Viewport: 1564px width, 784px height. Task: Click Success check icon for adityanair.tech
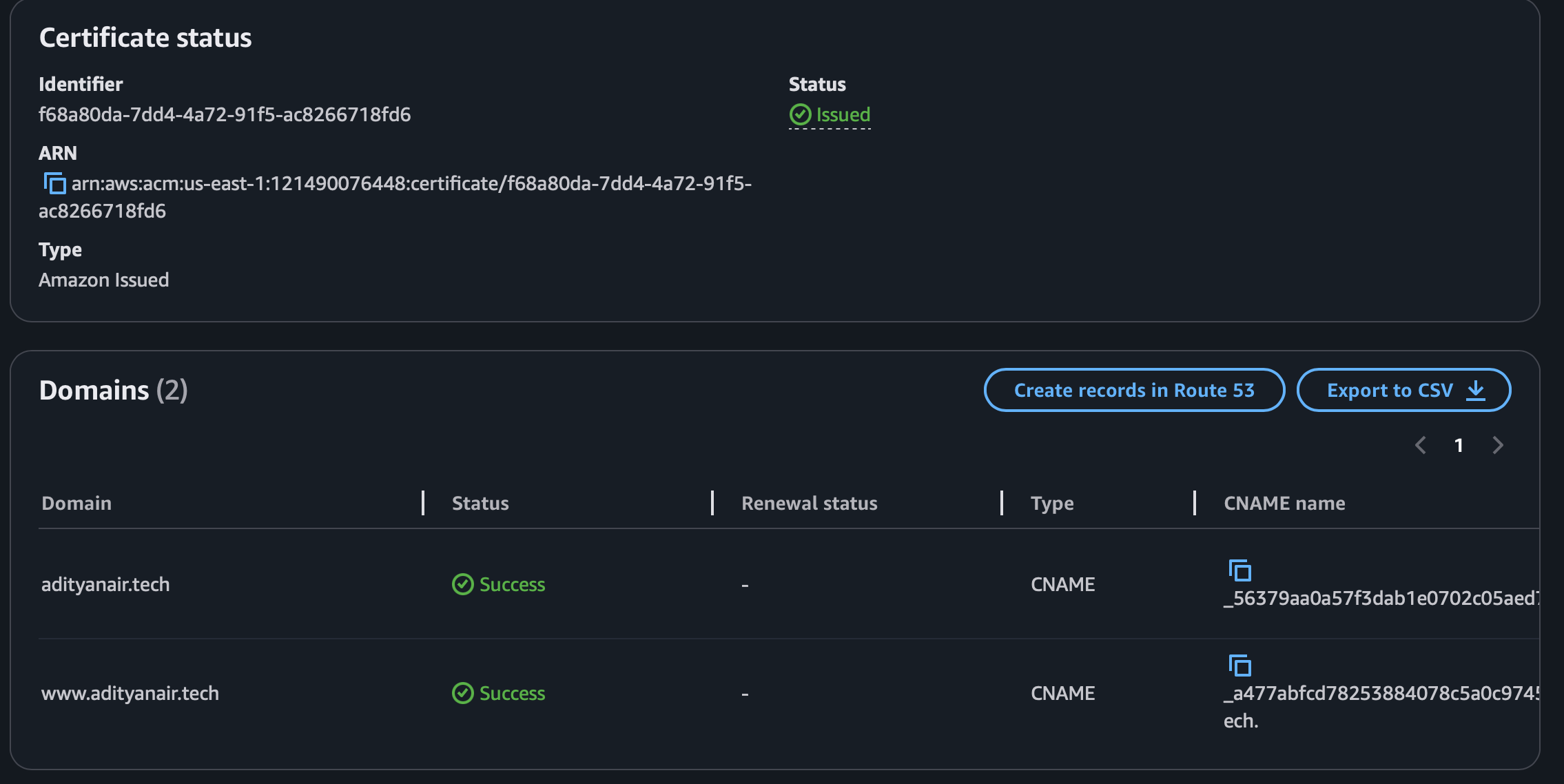tap(462, 584)
